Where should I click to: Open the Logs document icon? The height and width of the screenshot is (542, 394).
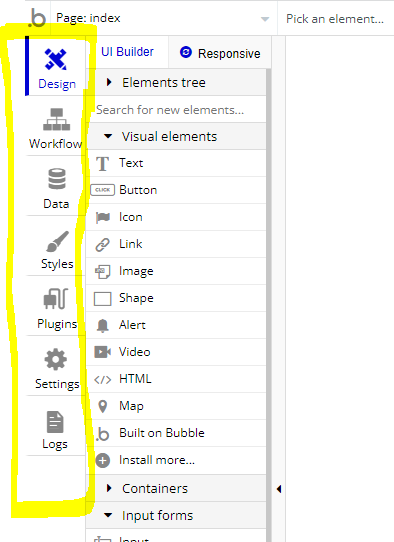click(x=55, y=422)
